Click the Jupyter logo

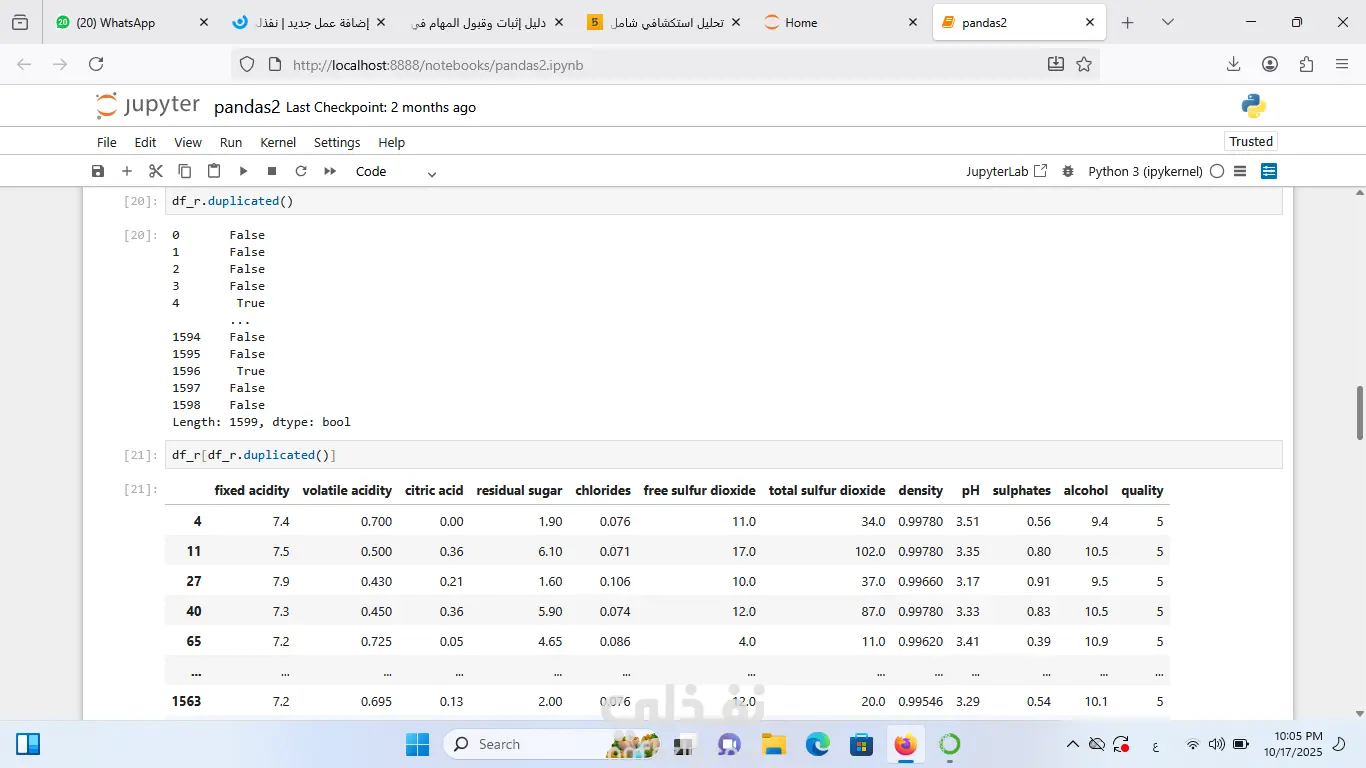click(x=148, y=106)
